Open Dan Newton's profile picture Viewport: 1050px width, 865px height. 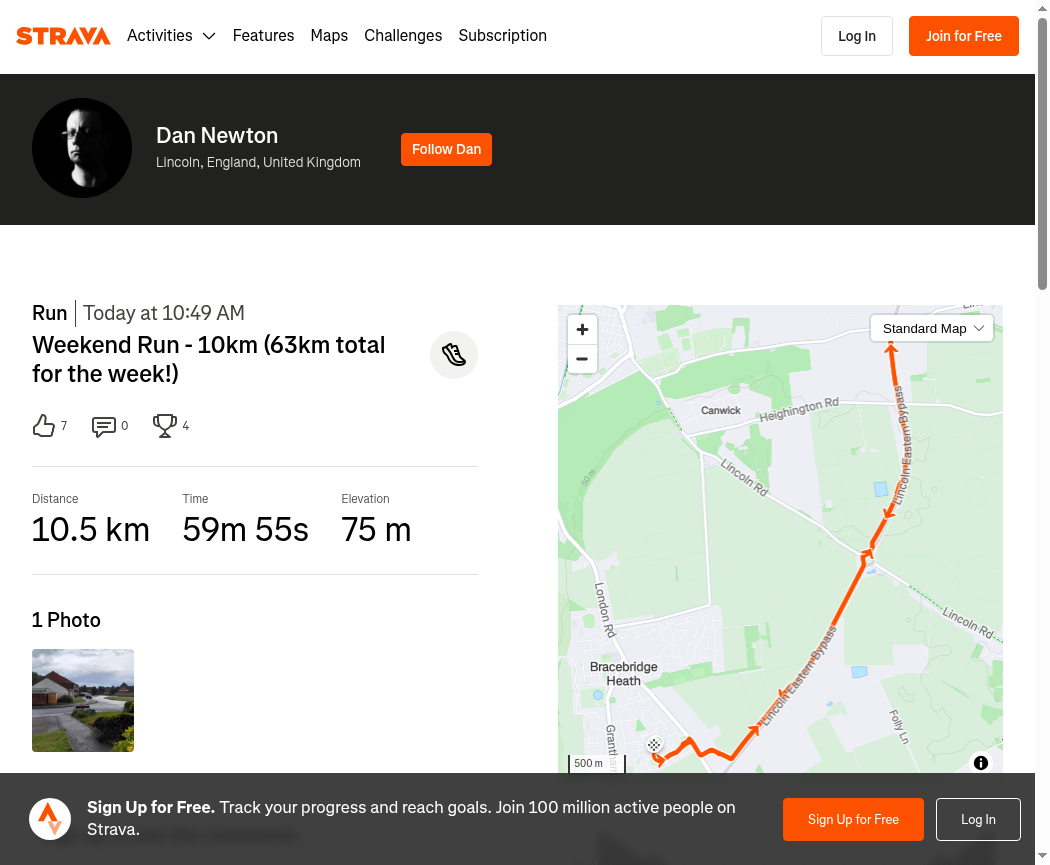click(82, 148)
